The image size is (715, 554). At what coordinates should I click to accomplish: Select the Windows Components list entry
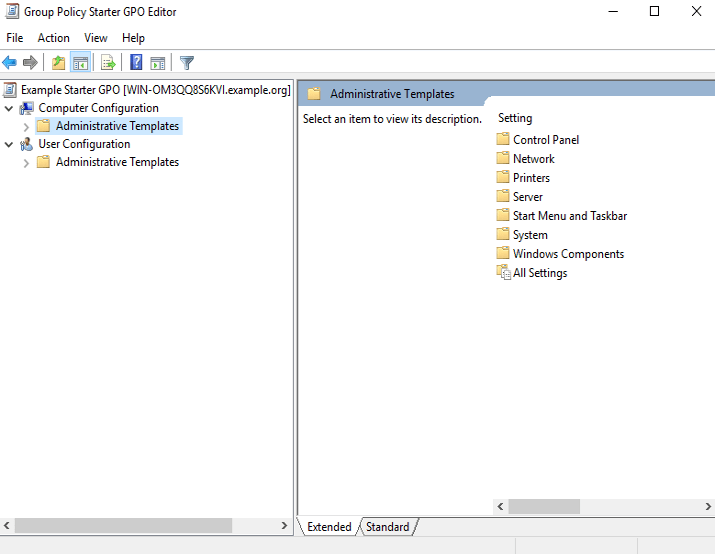click(x=568, y=254)
